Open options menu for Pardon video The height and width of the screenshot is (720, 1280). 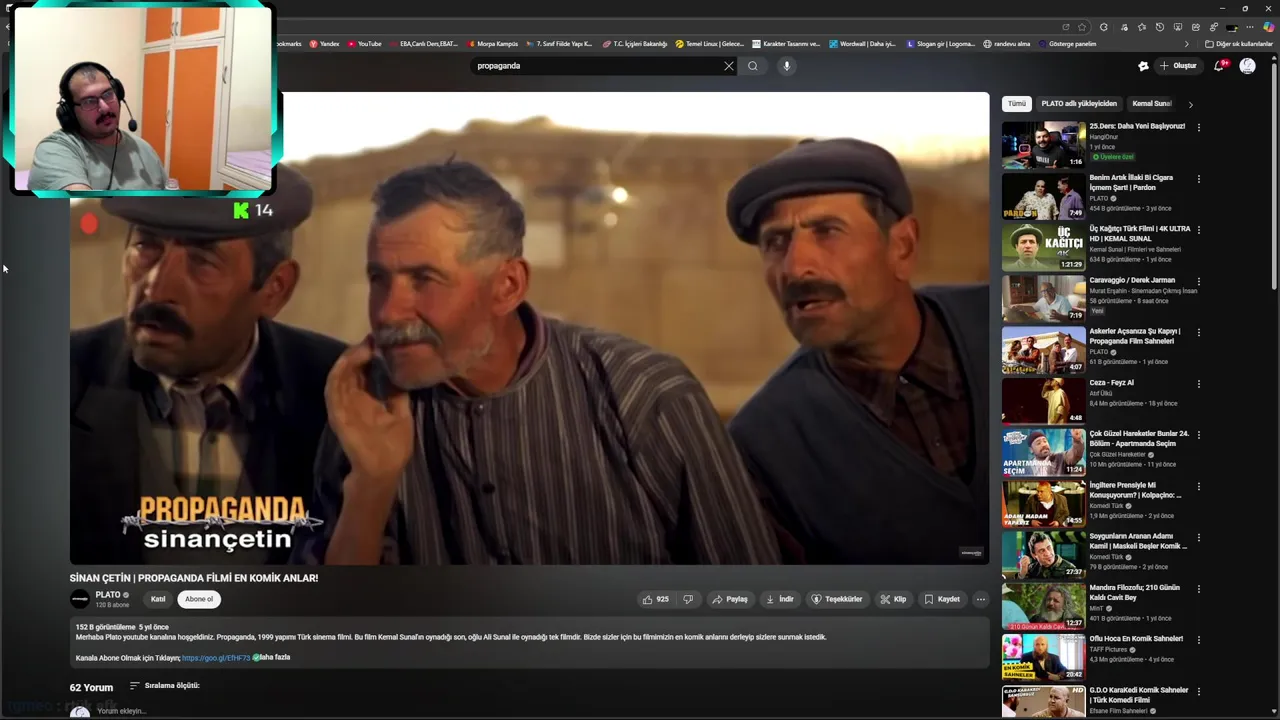point(1198,179)
